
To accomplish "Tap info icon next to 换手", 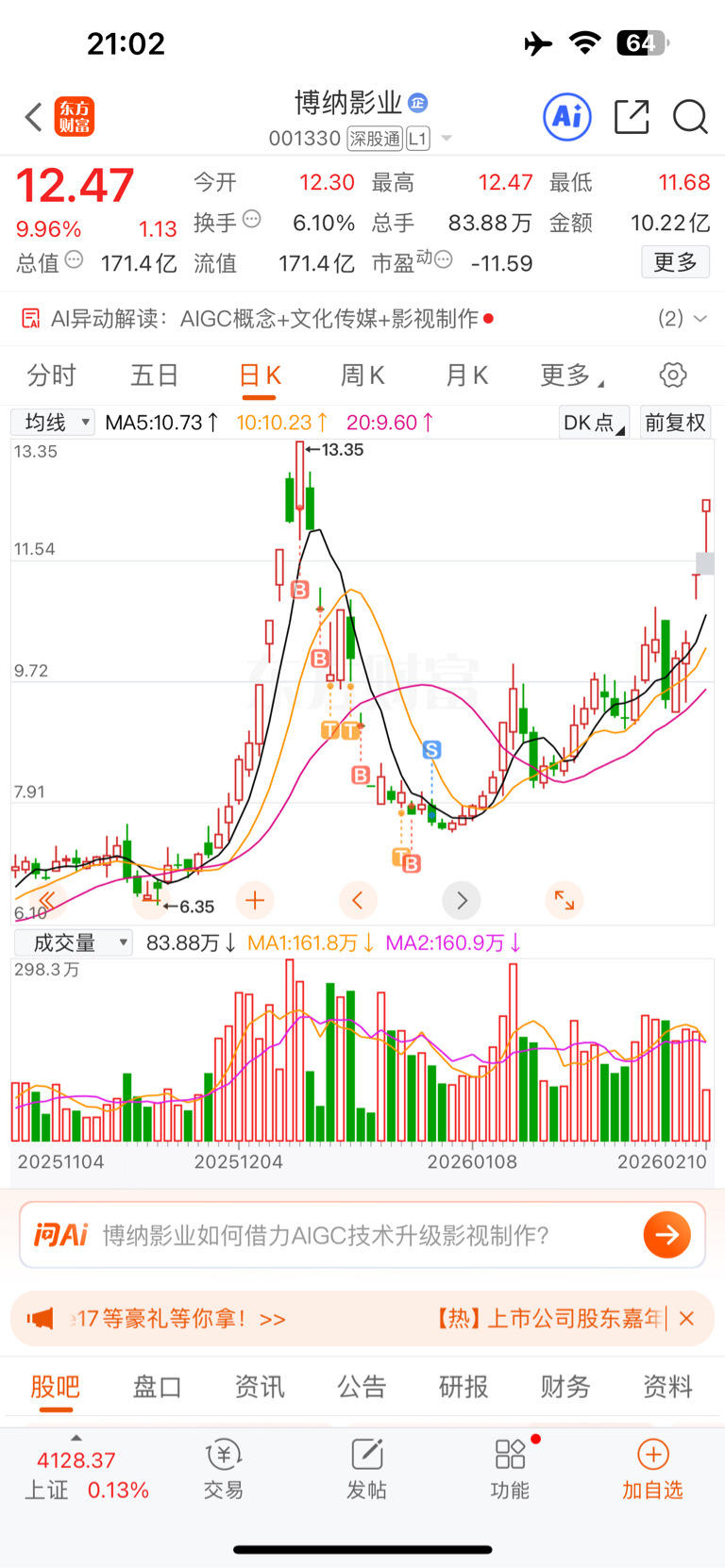I will [x=252, y=220].
